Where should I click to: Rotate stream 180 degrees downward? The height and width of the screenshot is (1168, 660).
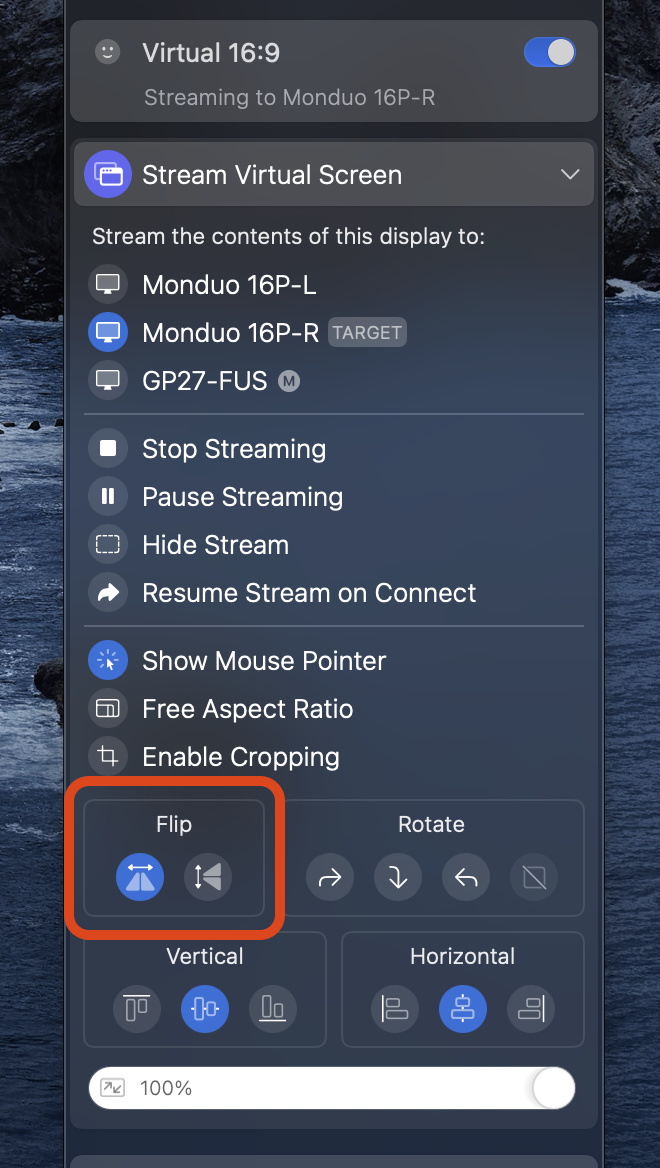(x=398, y=877)
